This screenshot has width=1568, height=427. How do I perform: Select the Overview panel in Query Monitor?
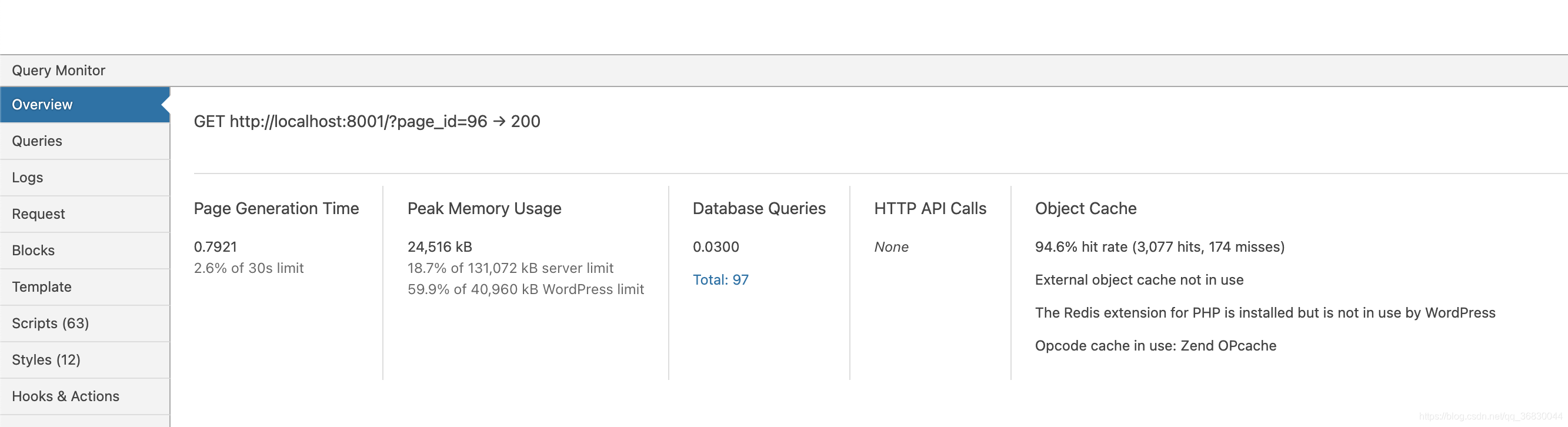pos(42,105)
